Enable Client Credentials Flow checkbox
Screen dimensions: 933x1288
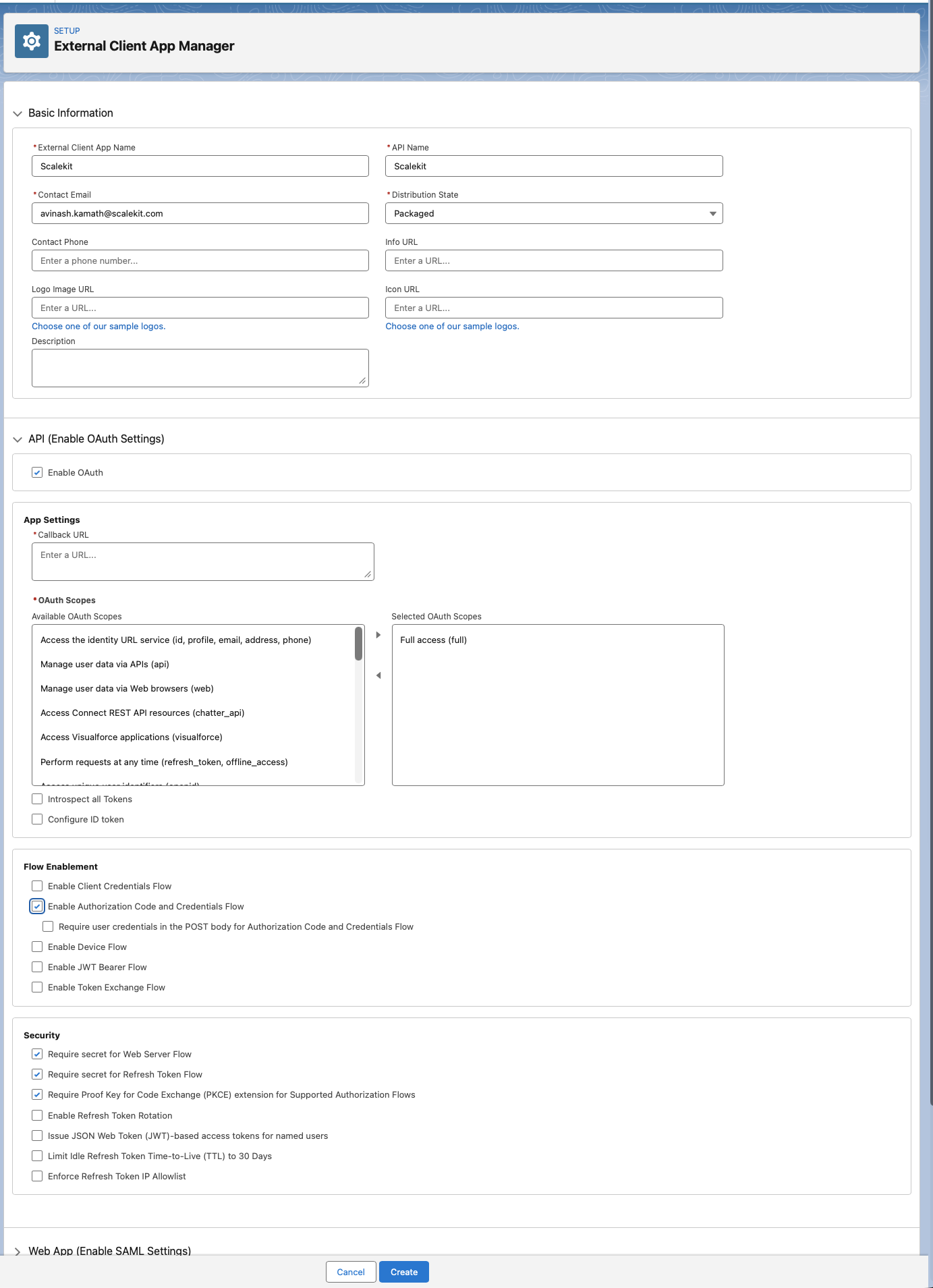click(37, 886)
